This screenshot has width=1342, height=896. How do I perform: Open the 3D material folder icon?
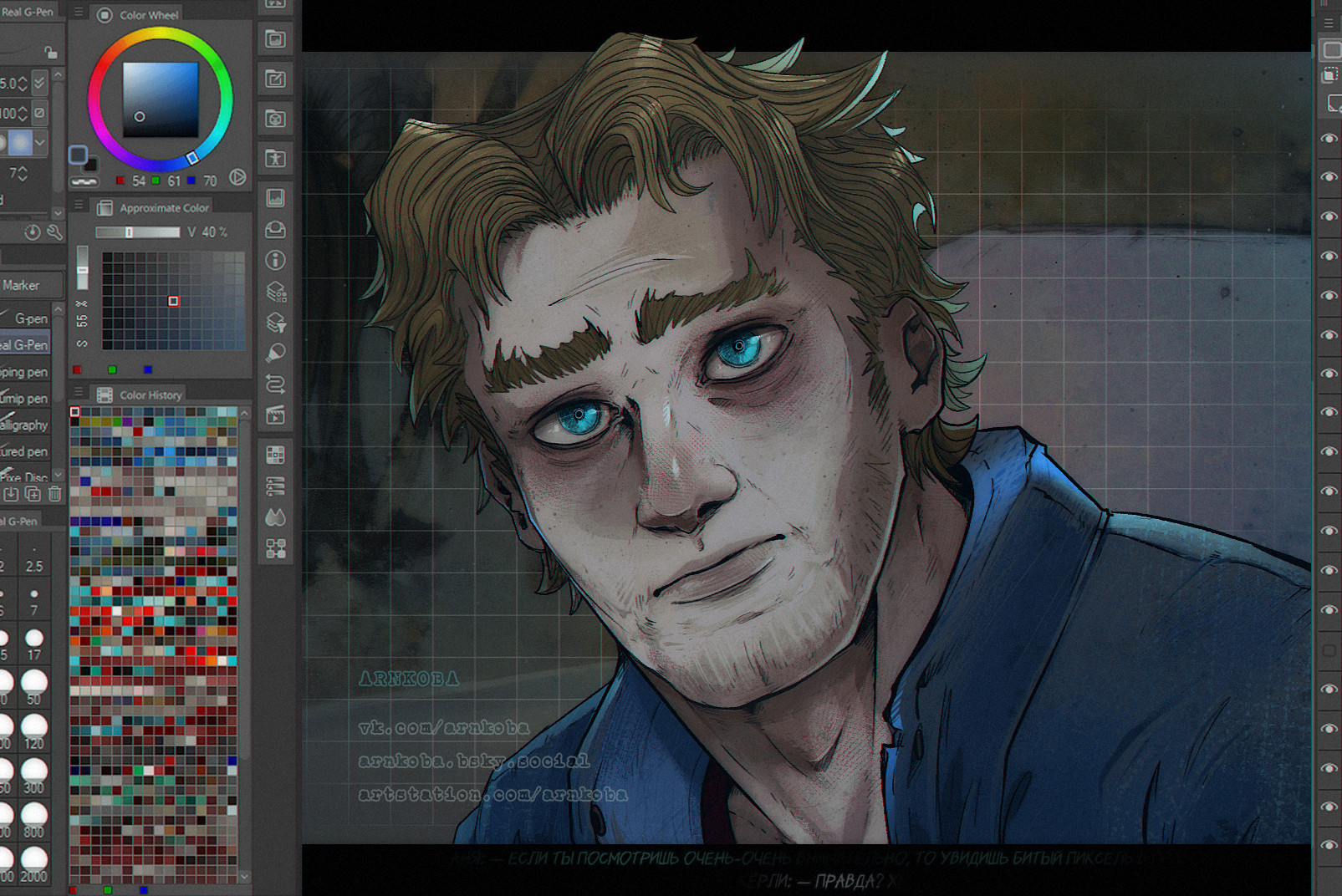pyautogui.click(x=275, y=118)
